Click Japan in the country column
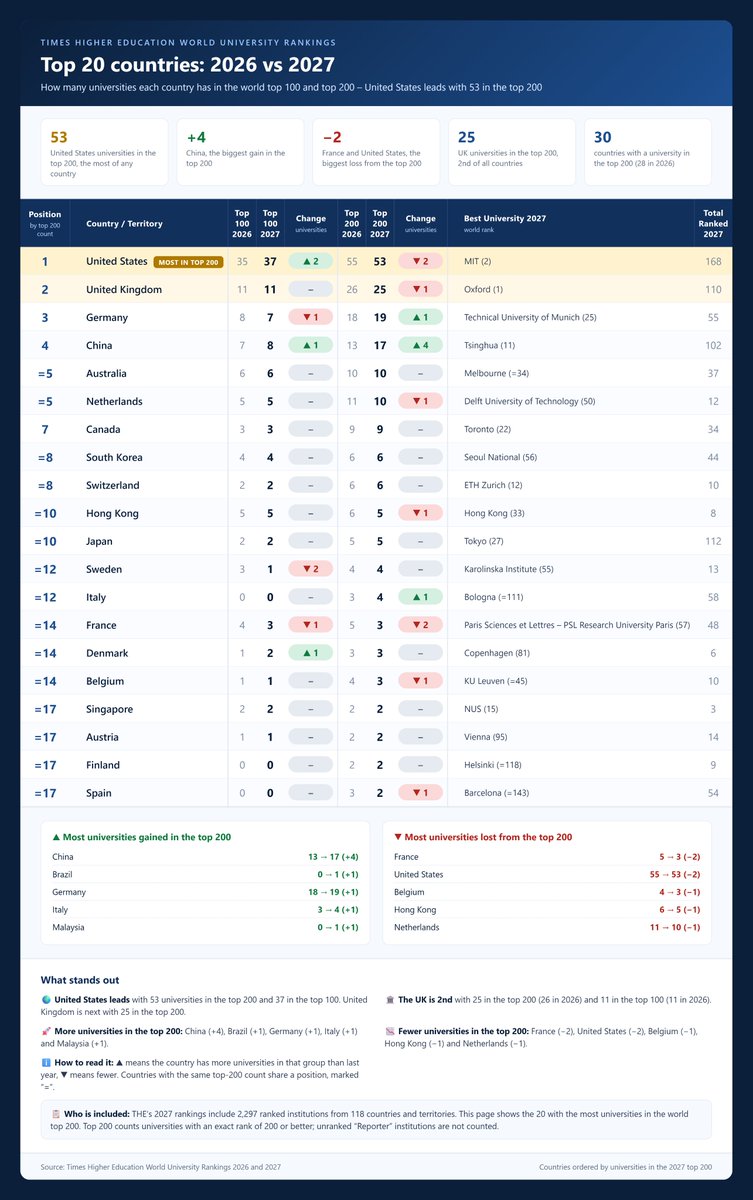Image resolution: width=753 pixels, height=1200 pixels. [100, 541]
